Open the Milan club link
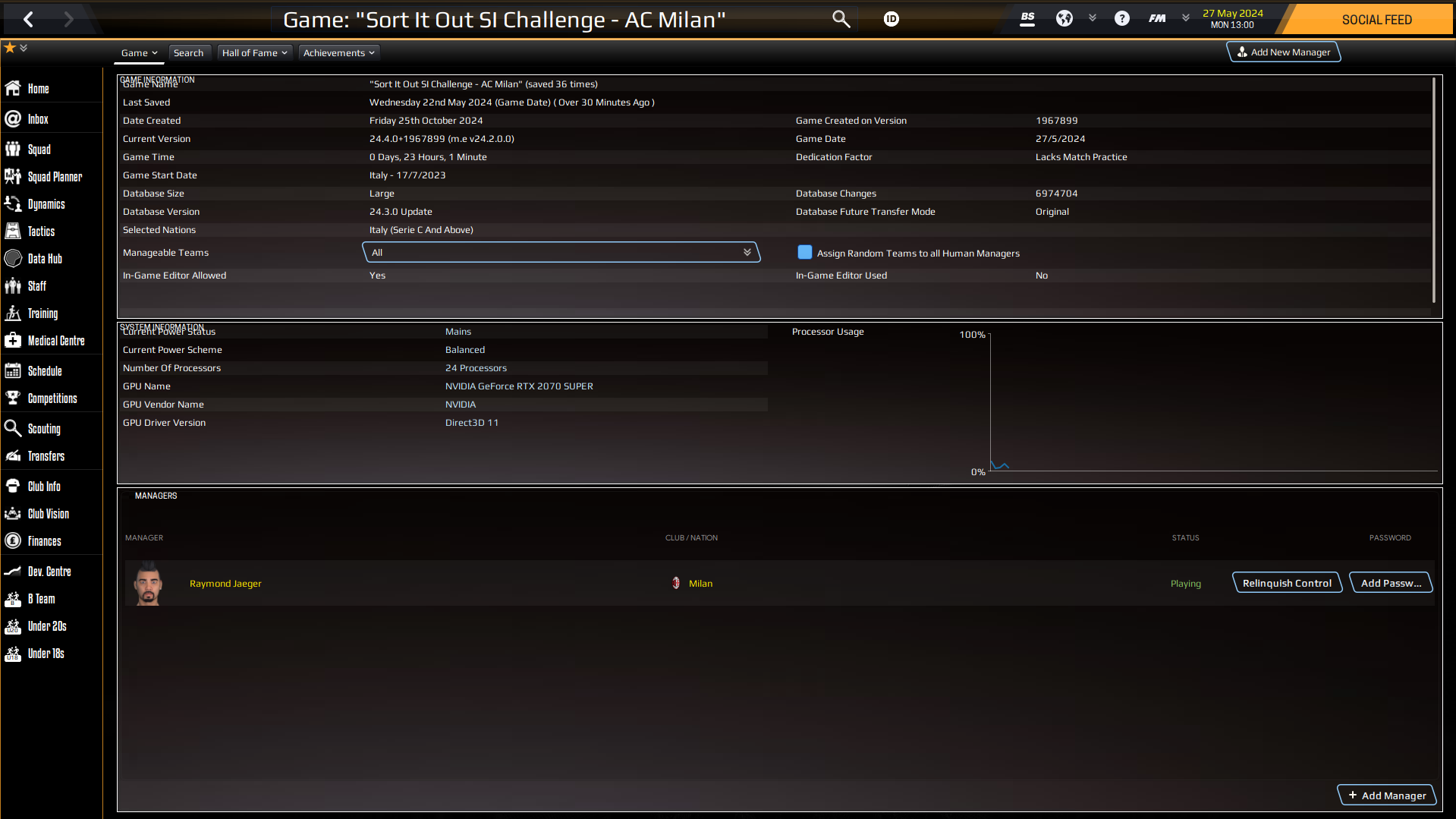This screenshot has height=819, width=1456. [x=700, y=584]
